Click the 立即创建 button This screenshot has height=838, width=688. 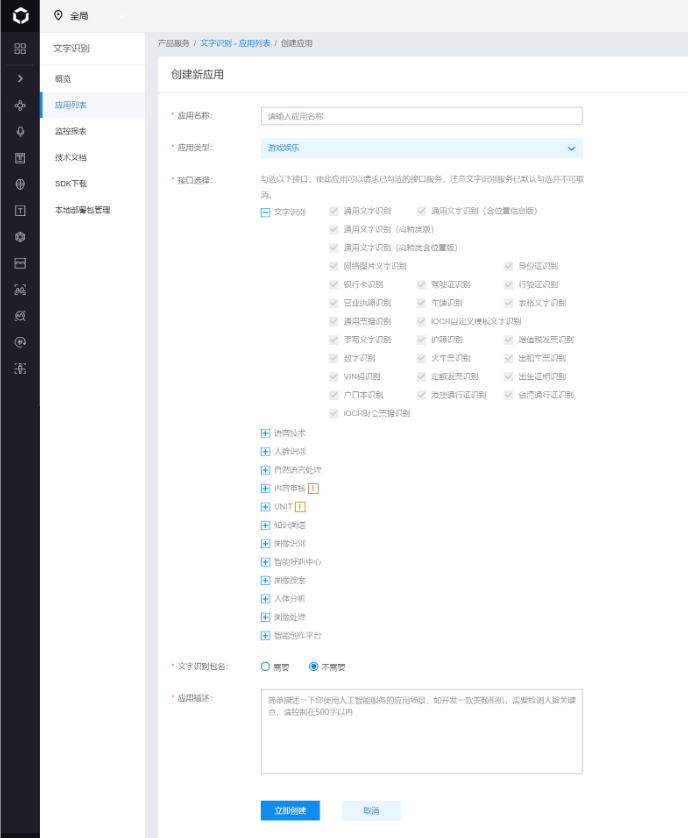click(290, 810)
